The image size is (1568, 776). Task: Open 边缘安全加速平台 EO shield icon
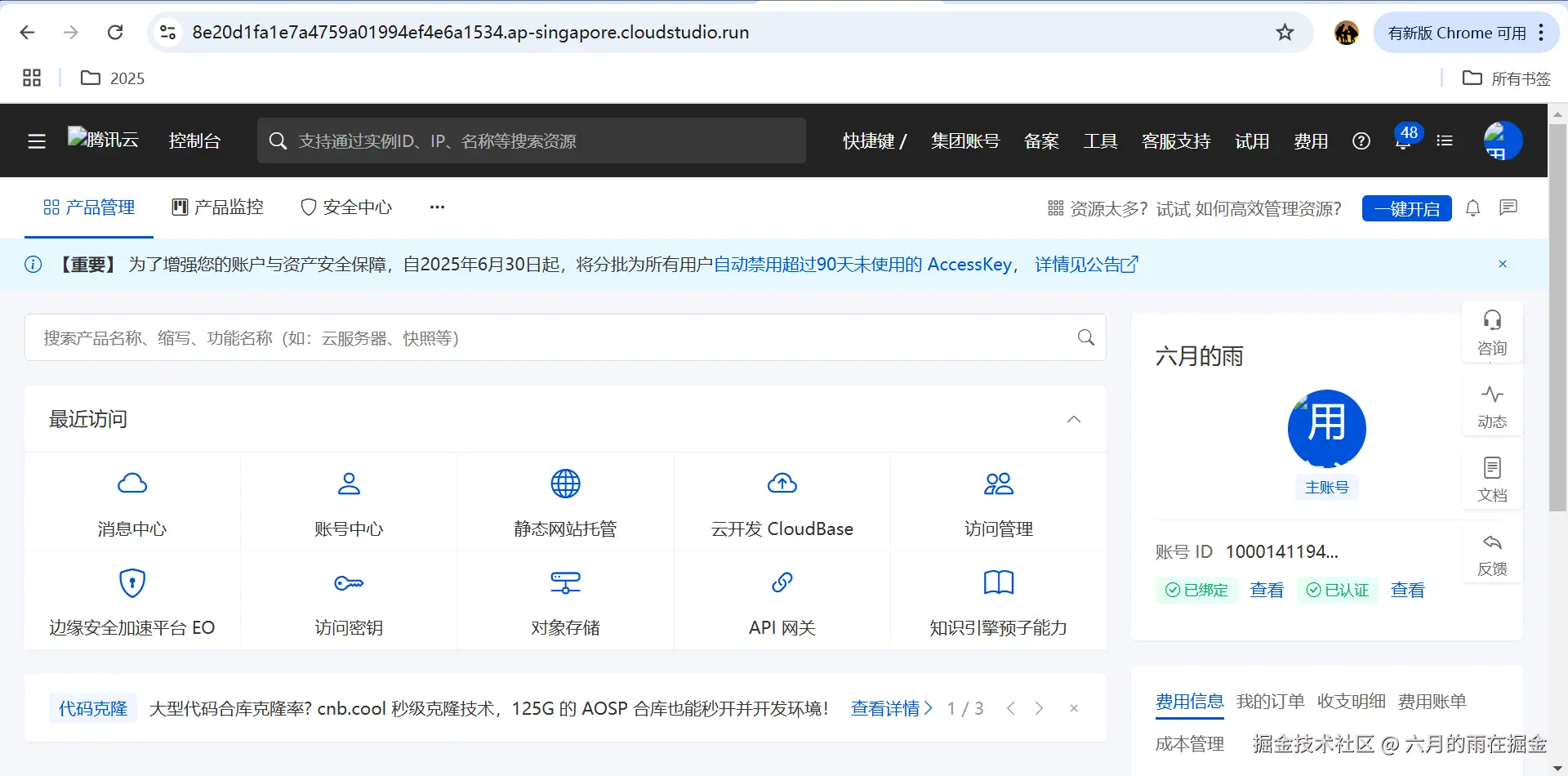pyautogui.click(x=132, y=582)
